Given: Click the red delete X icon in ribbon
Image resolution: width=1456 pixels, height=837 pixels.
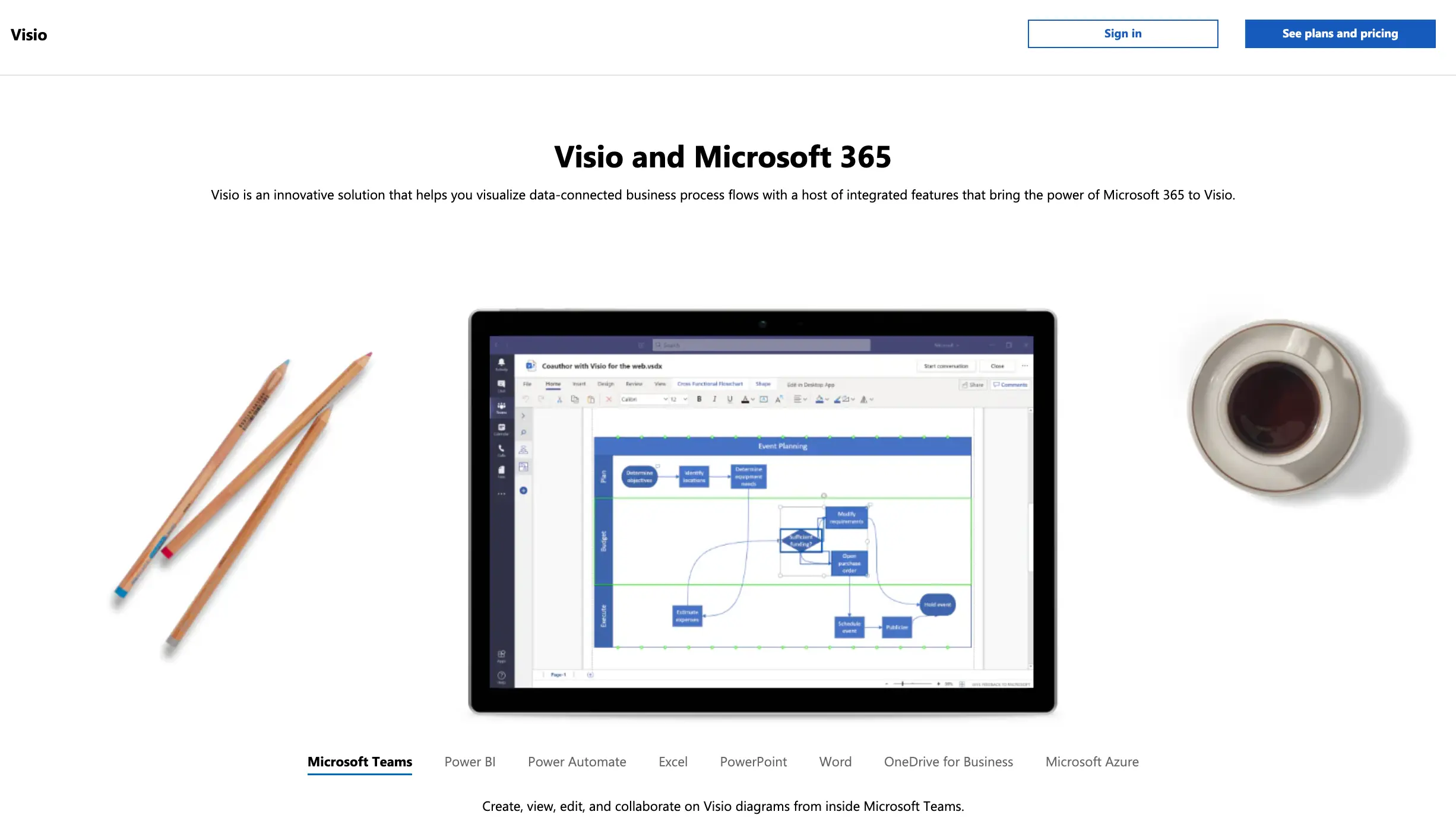Looking at the screenshot, I should [x=609, y=400].
